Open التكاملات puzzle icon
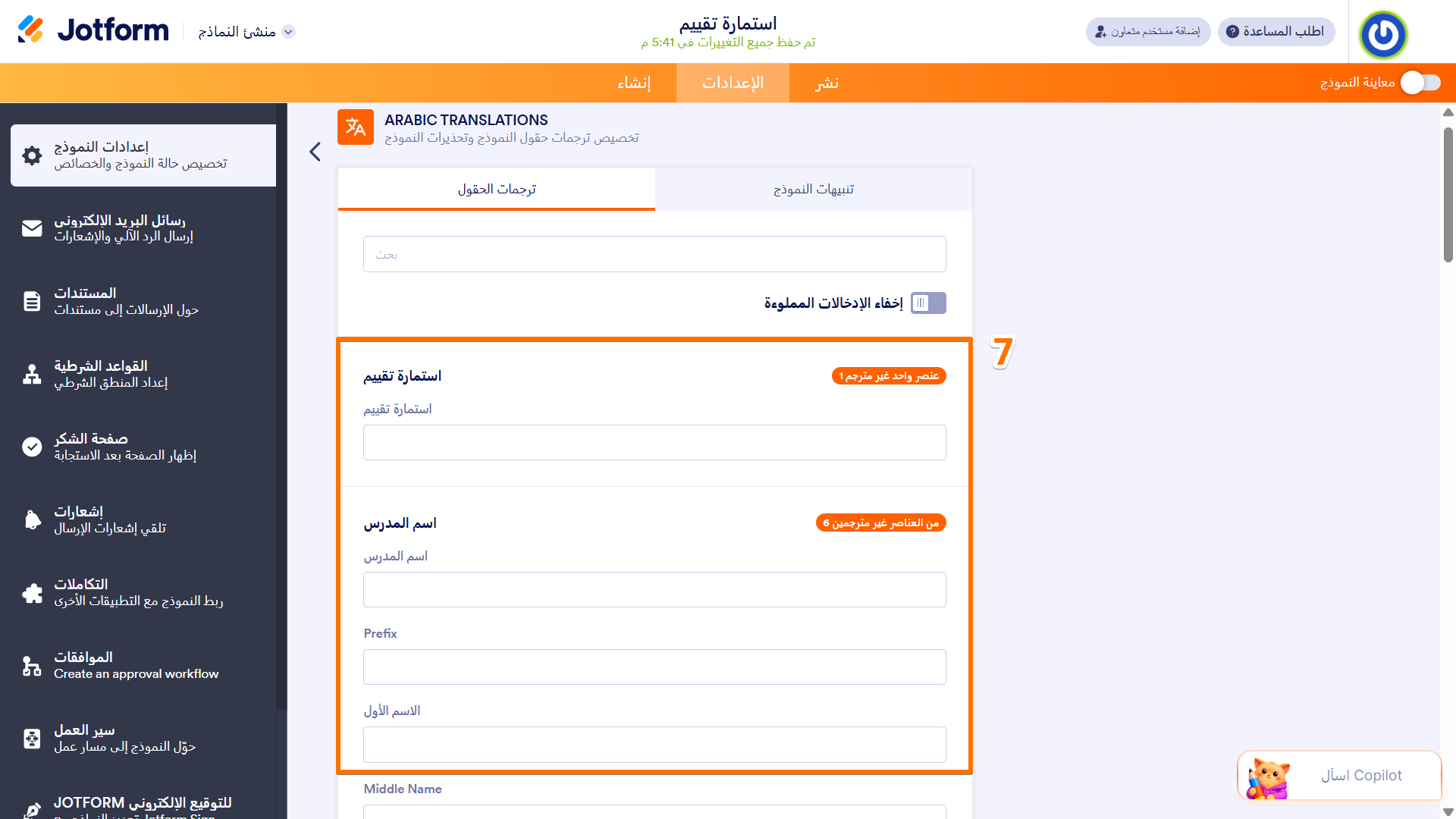The width and height of the screenshot is (1456, 819). tap(32, 592)
